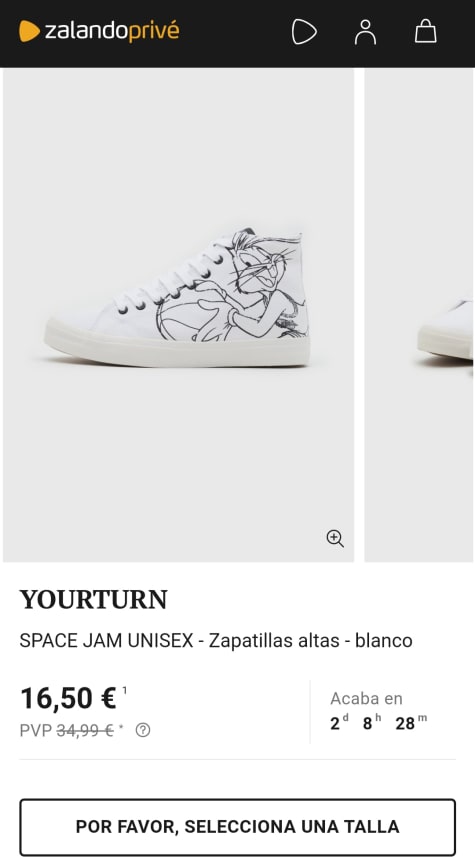
Task: Click POR FAVOR, SELECCIONA UNA TALLA button
Action: pos(237,826)
